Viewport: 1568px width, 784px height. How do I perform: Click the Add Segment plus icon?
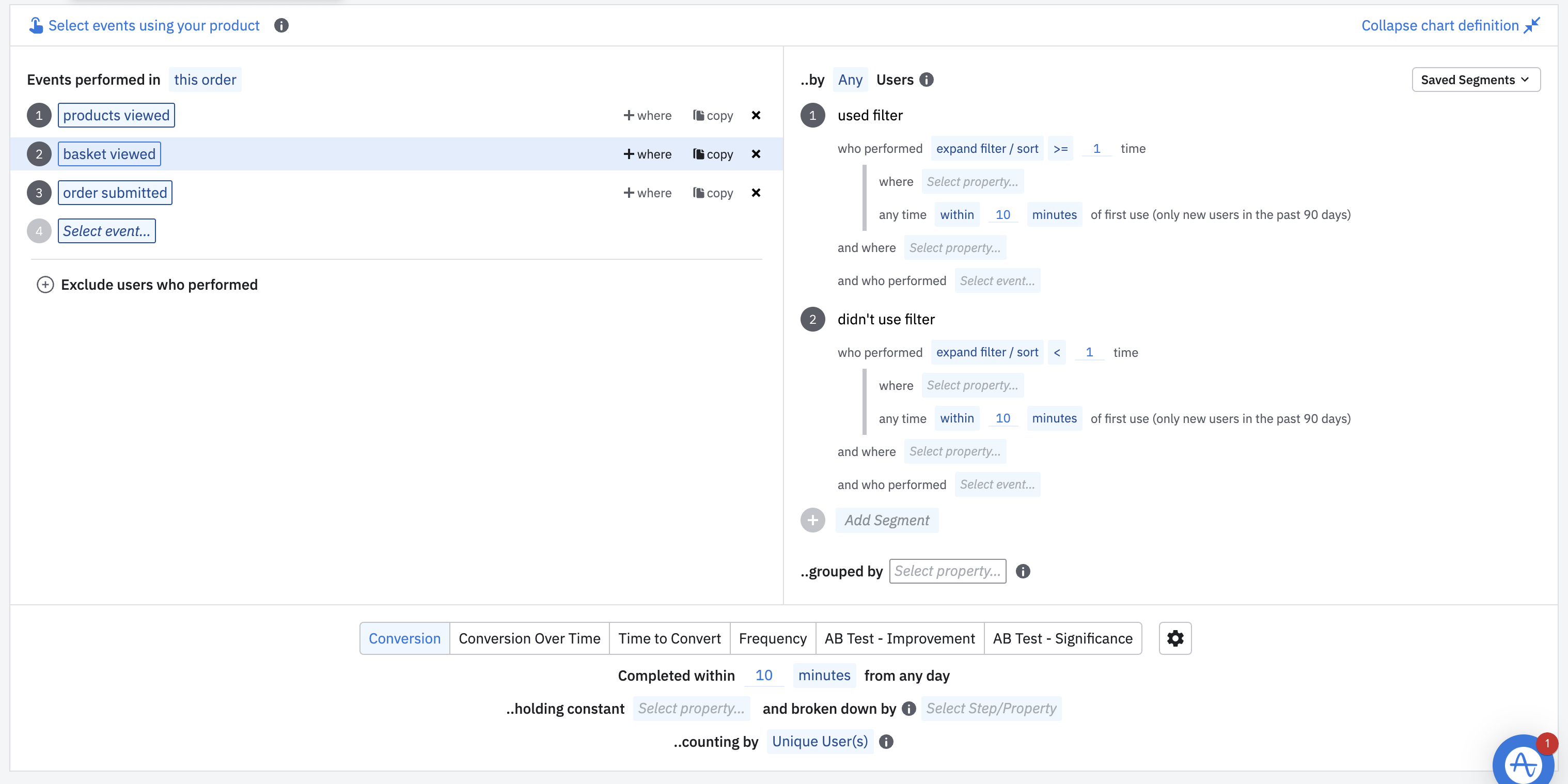pyautogui.click(x=812, y=520)
